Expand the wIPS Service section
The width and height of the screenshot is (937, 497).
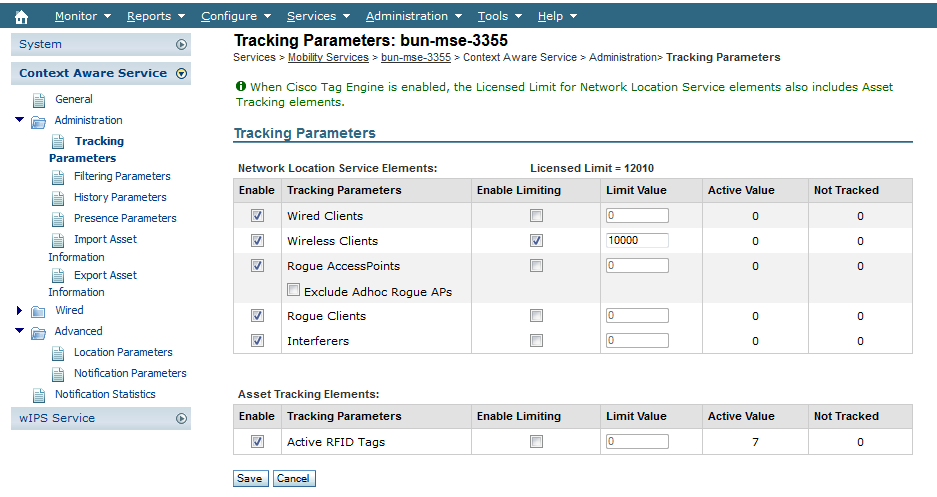(x=181, y=419)
